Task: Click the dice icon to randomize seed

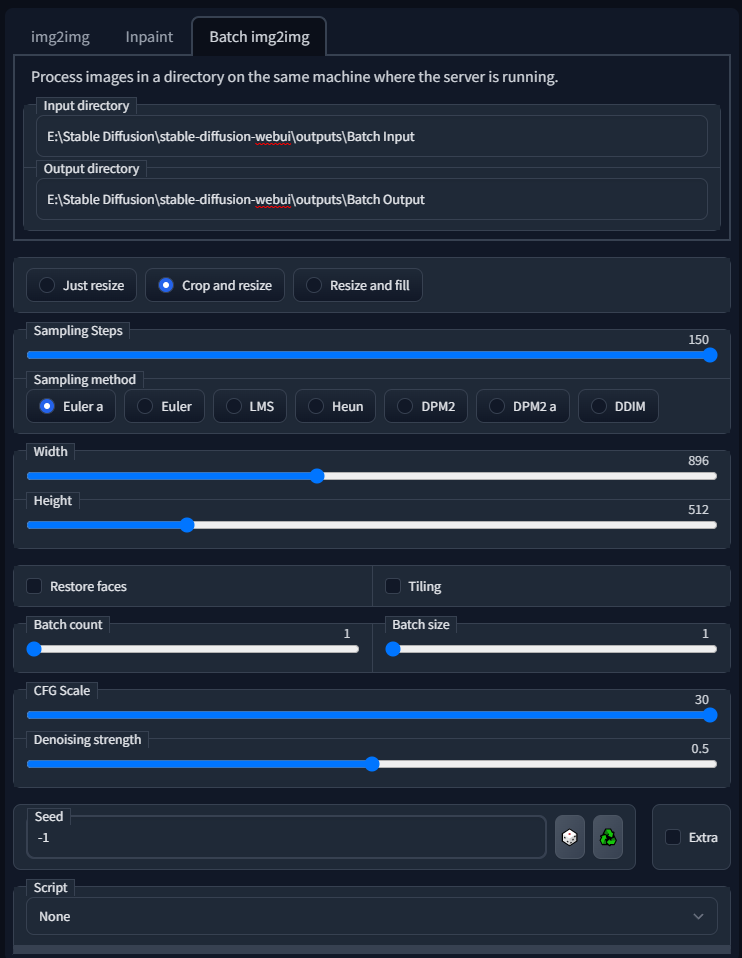Action: (x=570, y=837)
